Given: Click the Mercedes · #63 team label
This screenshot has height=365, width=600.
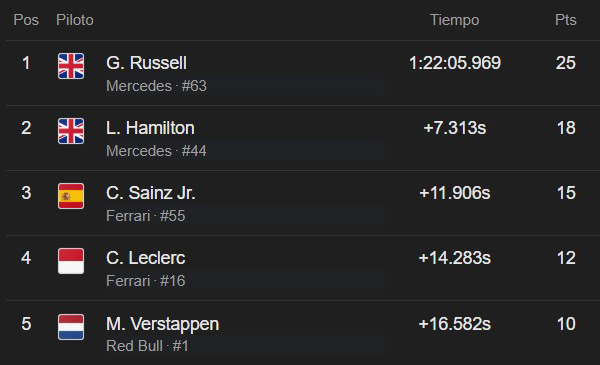Looking at the screenshot, I should [x=156, y=86].
